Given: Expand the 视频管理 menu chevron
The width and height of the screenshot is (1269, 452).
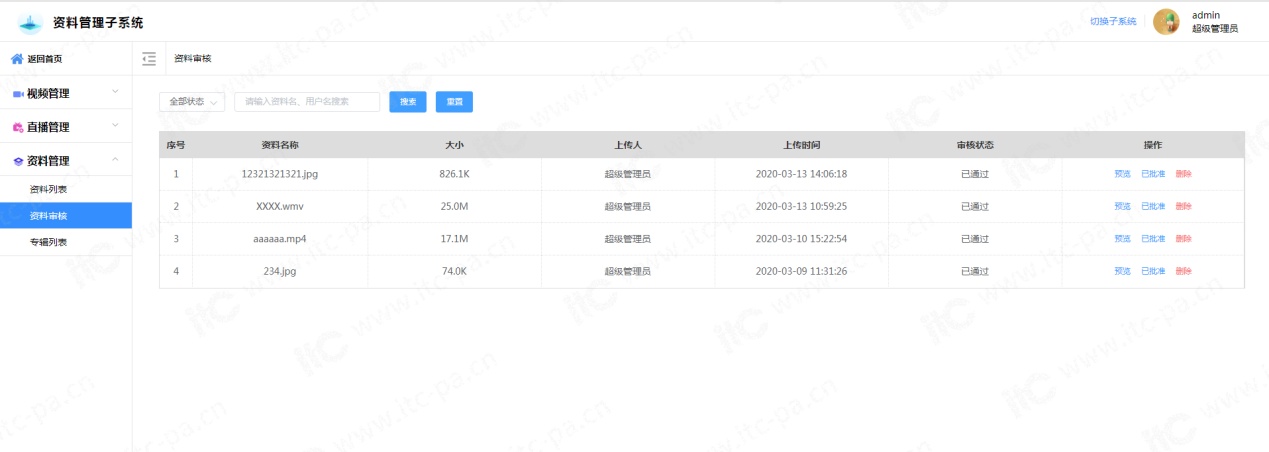Looking at the screenshot, I should 115,93.
